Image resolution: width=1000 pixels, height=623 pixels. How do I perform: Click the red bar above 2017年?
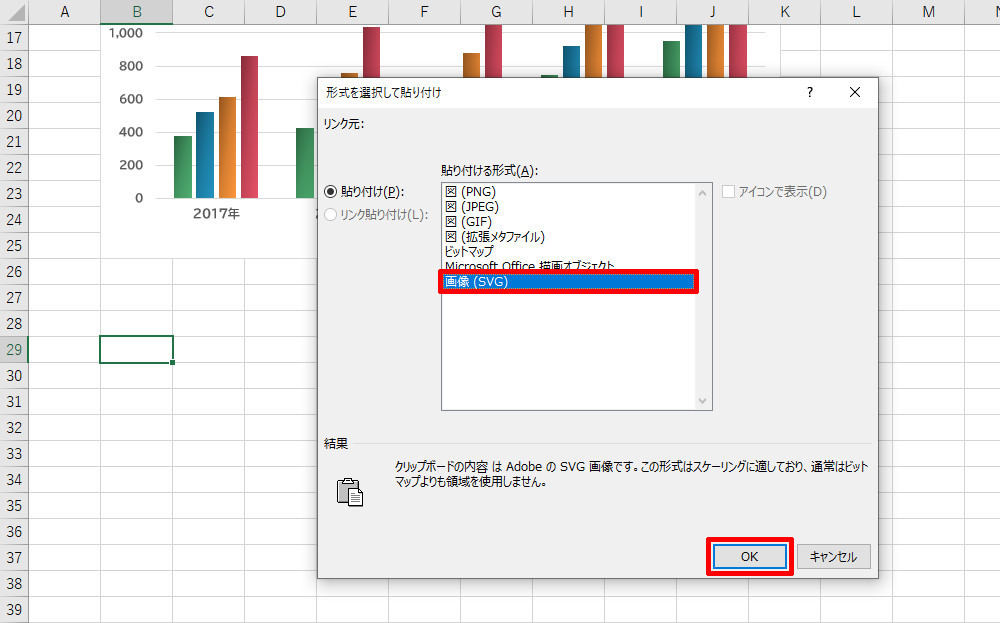tap(249, 127)
